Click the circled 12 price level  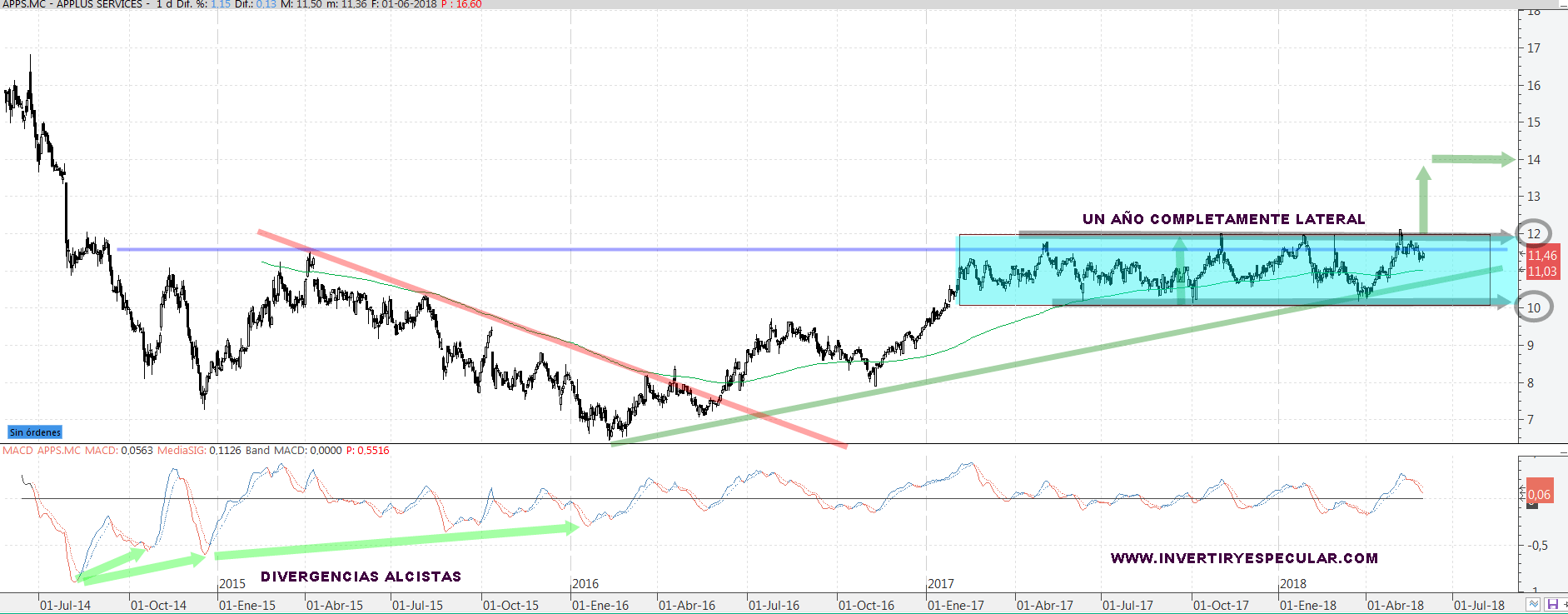point(1534,234)
